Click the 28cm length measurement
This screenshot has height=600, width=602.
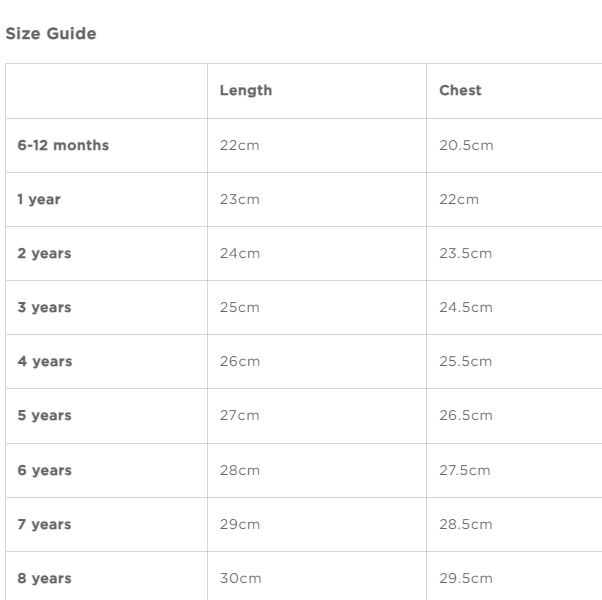tap(240, 470)
